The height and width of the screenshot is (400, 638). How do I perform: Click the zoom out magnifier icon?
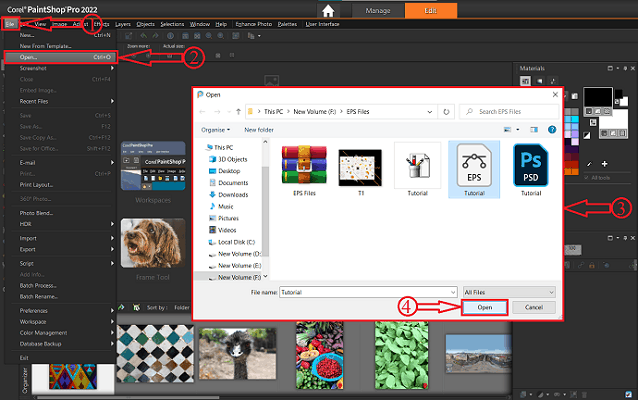(x=209, y=36)
